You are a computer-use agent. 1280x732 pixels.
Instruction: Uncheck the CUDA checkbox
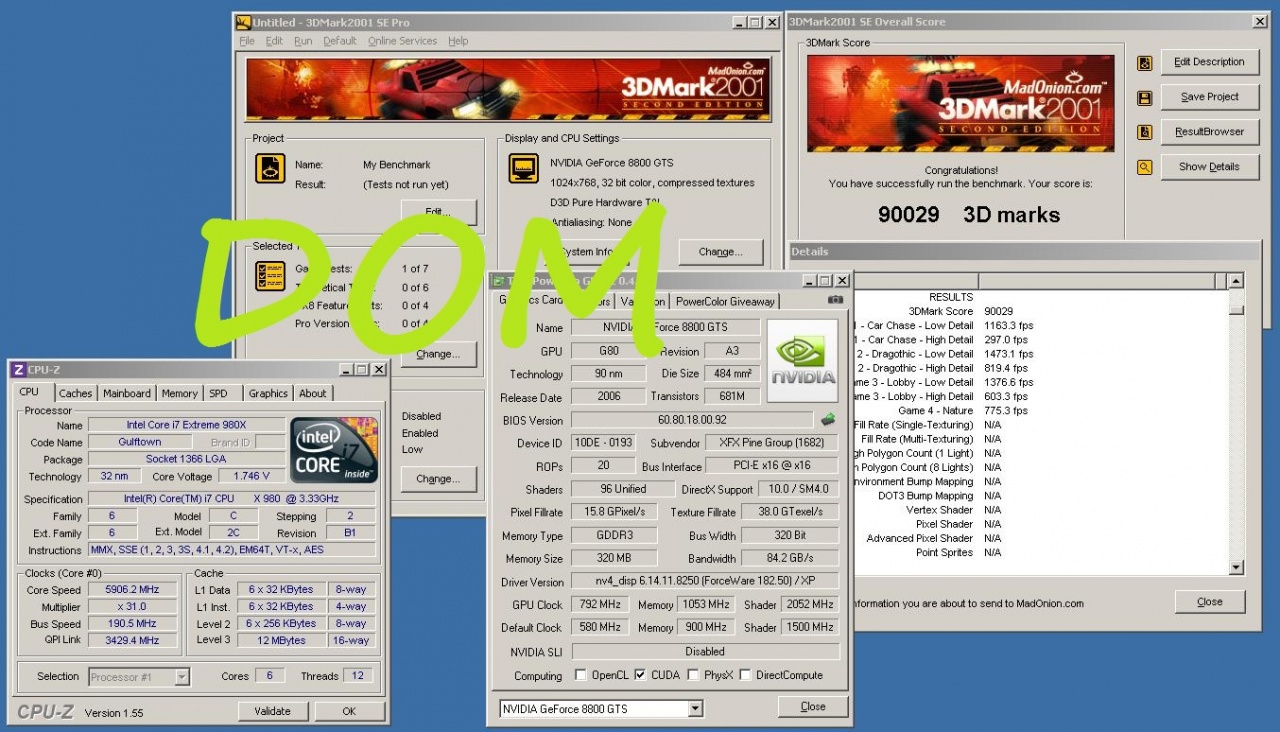coord(640,675)
